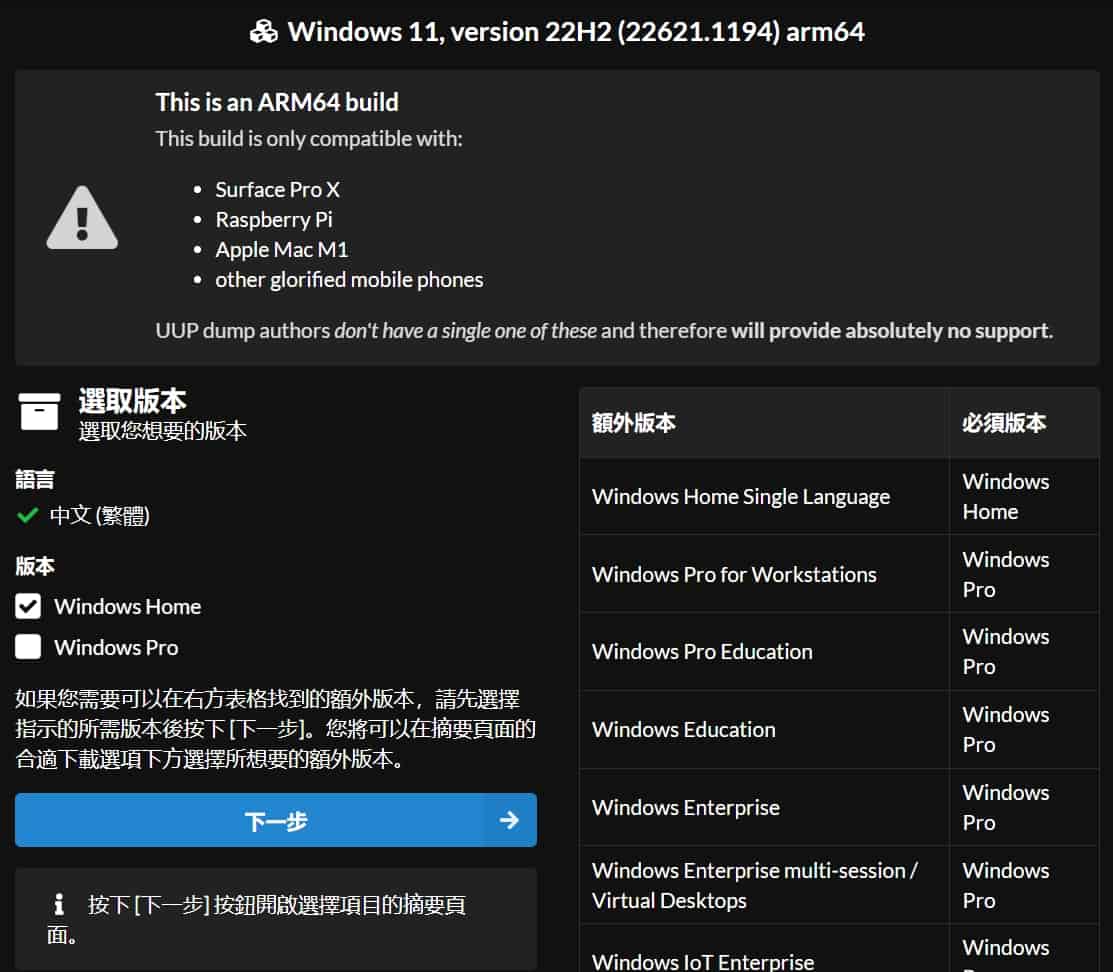Screen dimensions: 1113x972
Task: Uncheck the Windows Home checkbox
Action: [x=28, y=606]
